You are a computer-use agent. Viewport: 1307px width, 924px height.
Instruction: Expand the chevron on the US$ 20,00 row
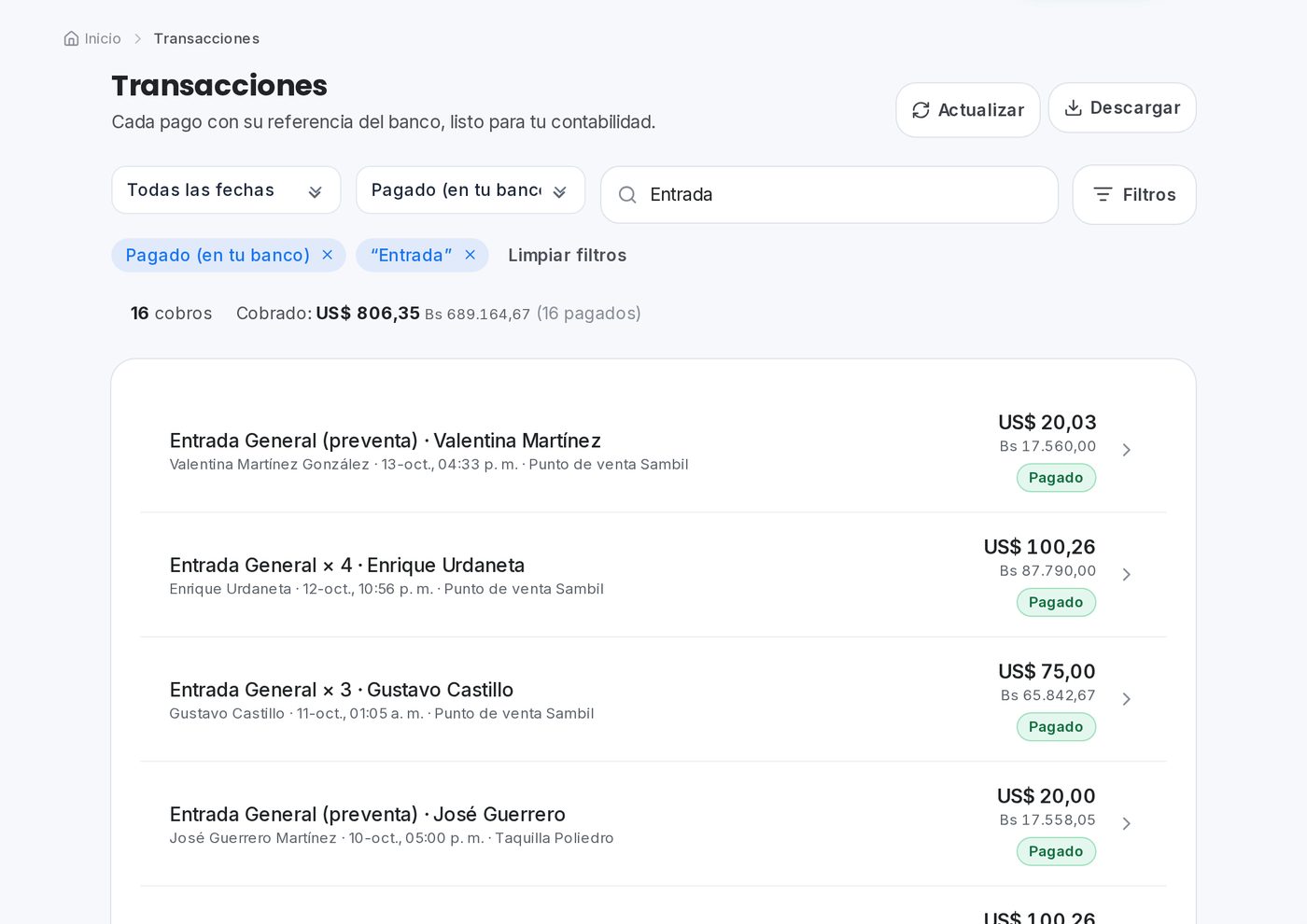(1127, 824)
